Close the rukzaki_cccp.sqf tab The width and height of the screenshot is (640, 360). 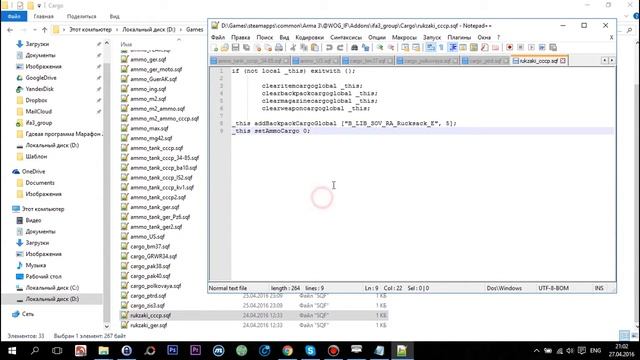click(563, 61)
